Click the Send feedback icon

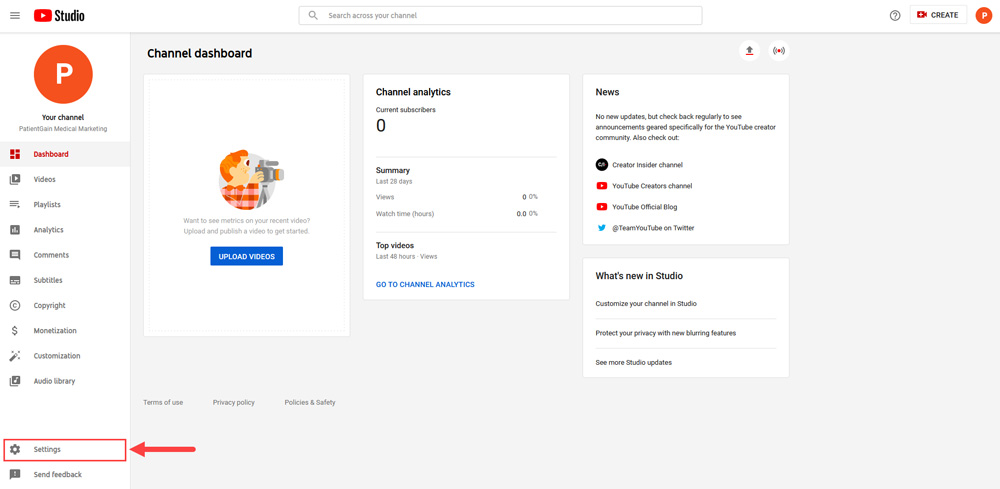point(15,474)
